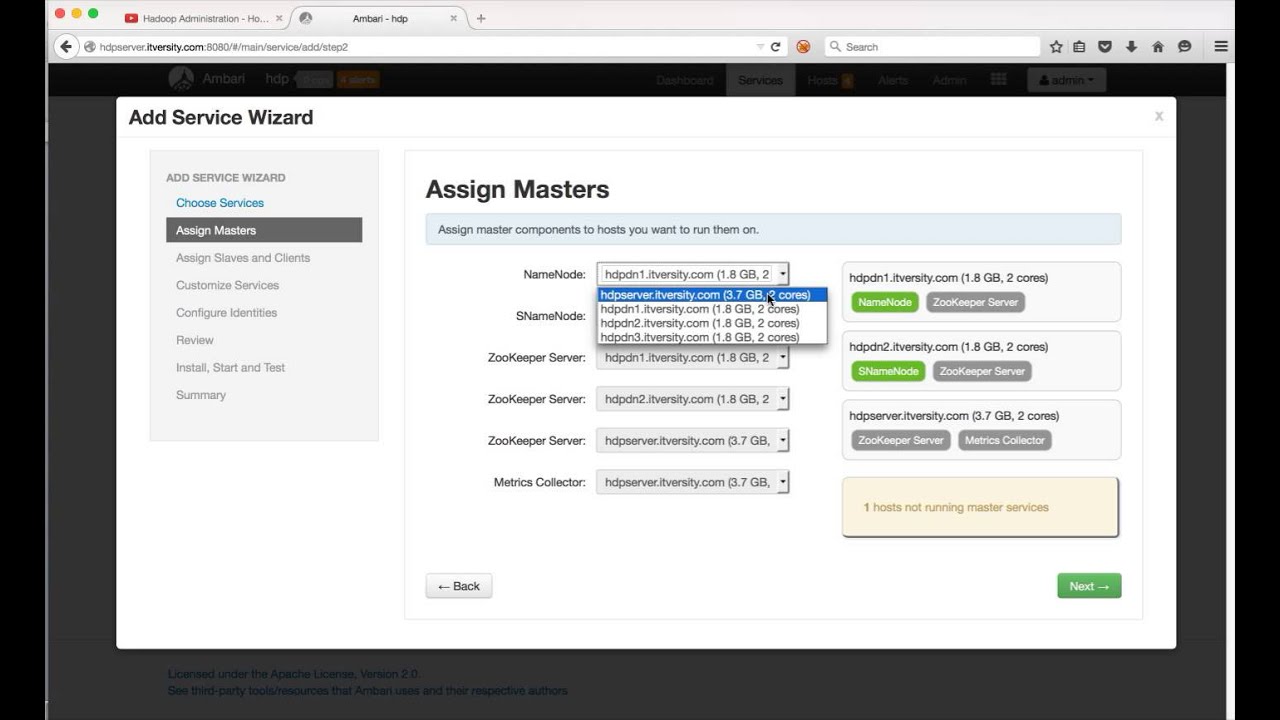
Task: Open a new tab with plus icon
Action: pos(481,18)
